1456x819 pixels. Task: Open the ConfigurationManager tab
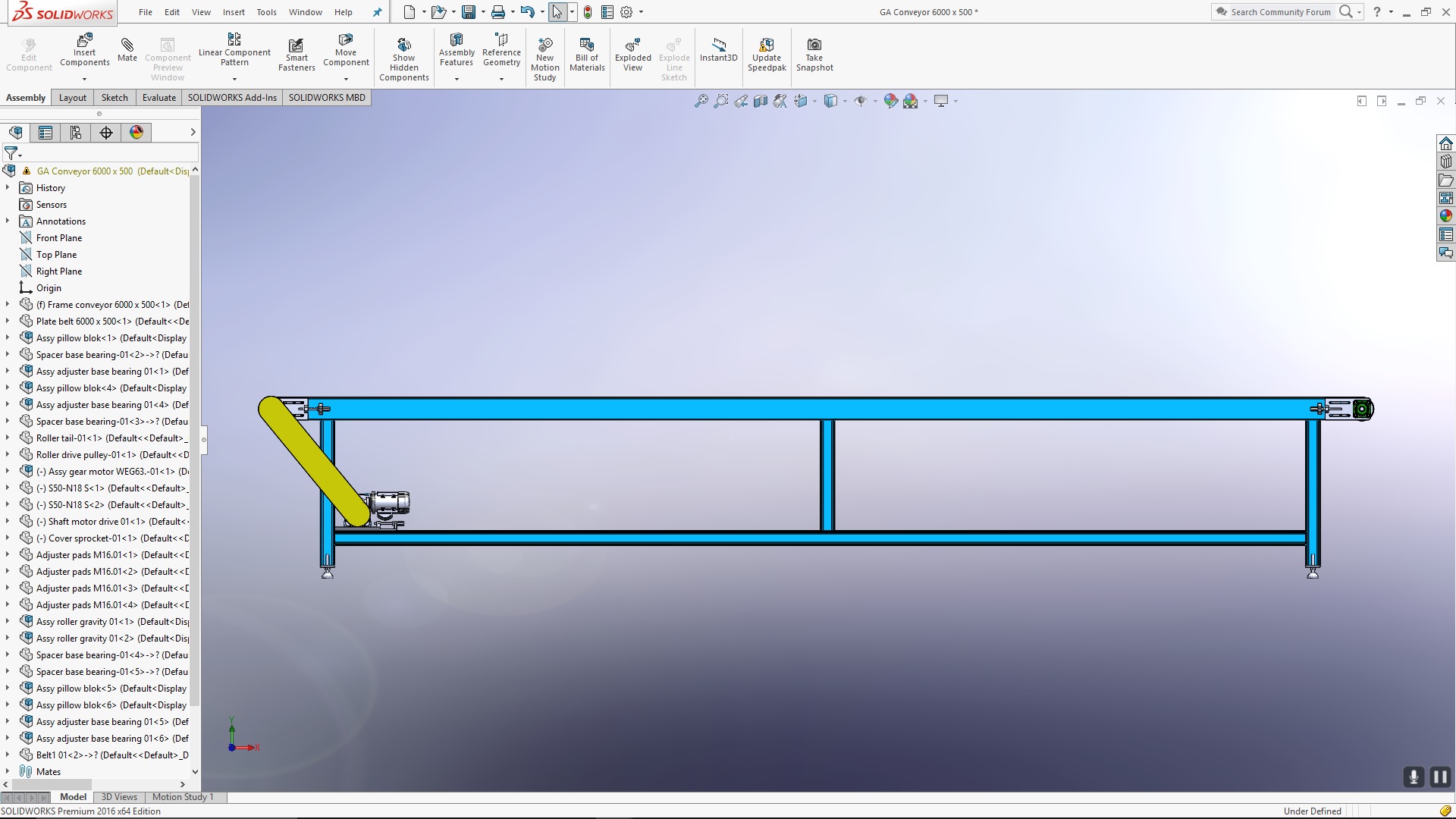(x=76, y=133)
